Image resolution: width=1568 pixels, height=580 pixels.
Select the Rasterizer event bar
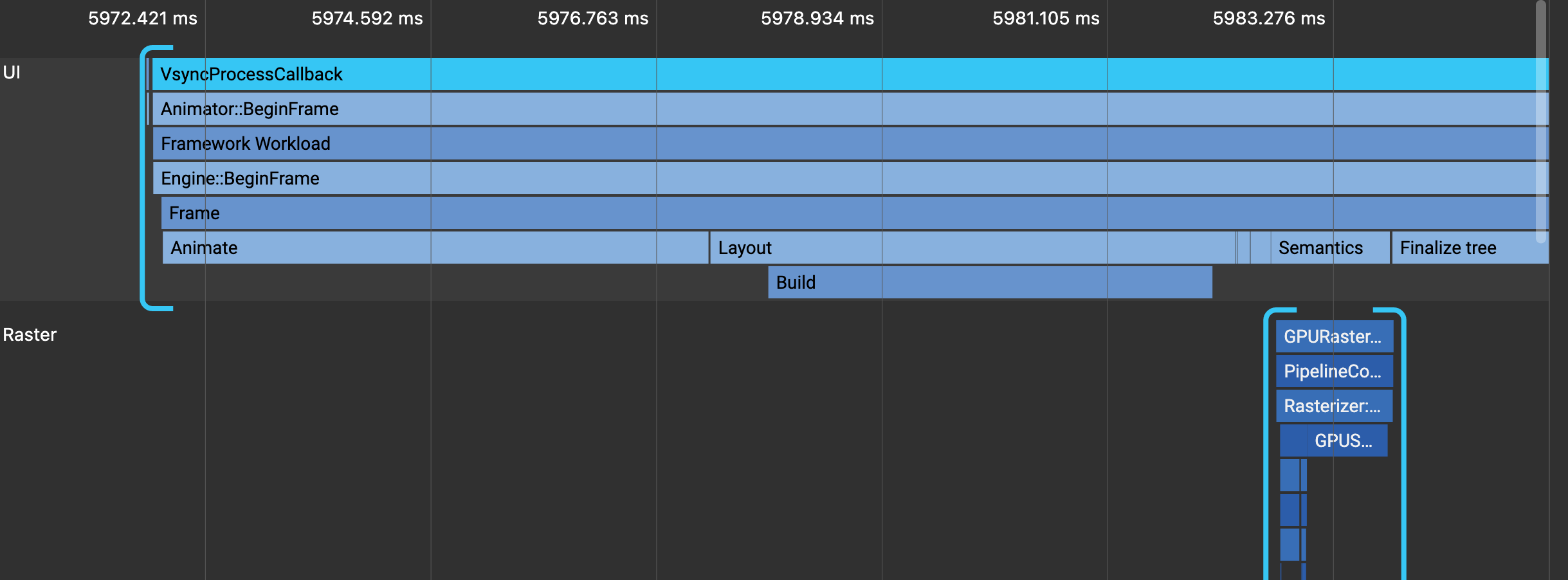(1335, 406)
